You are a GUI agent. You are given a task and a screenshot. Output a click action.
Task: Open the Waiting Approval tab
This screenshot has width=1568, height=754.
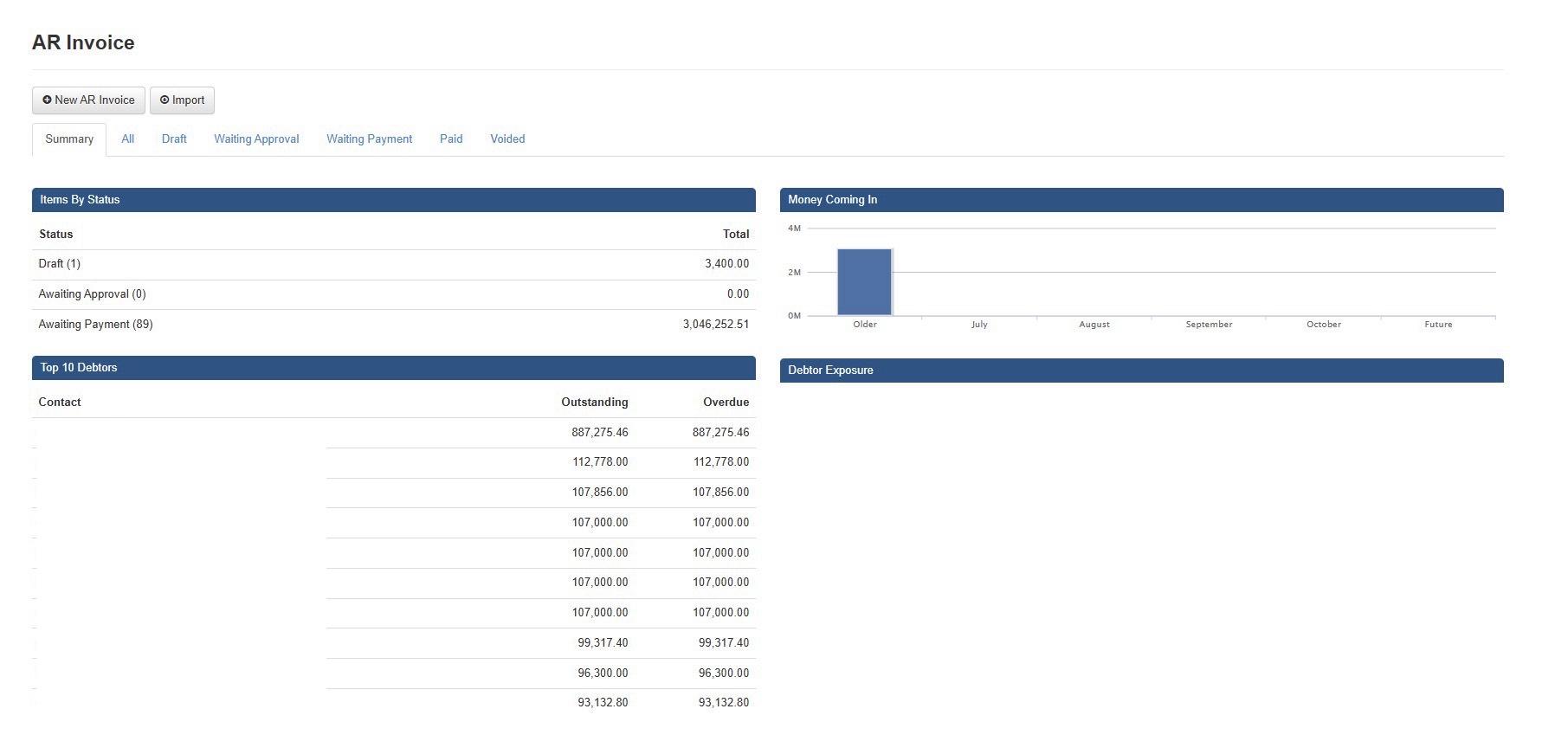tap(256, 139)
